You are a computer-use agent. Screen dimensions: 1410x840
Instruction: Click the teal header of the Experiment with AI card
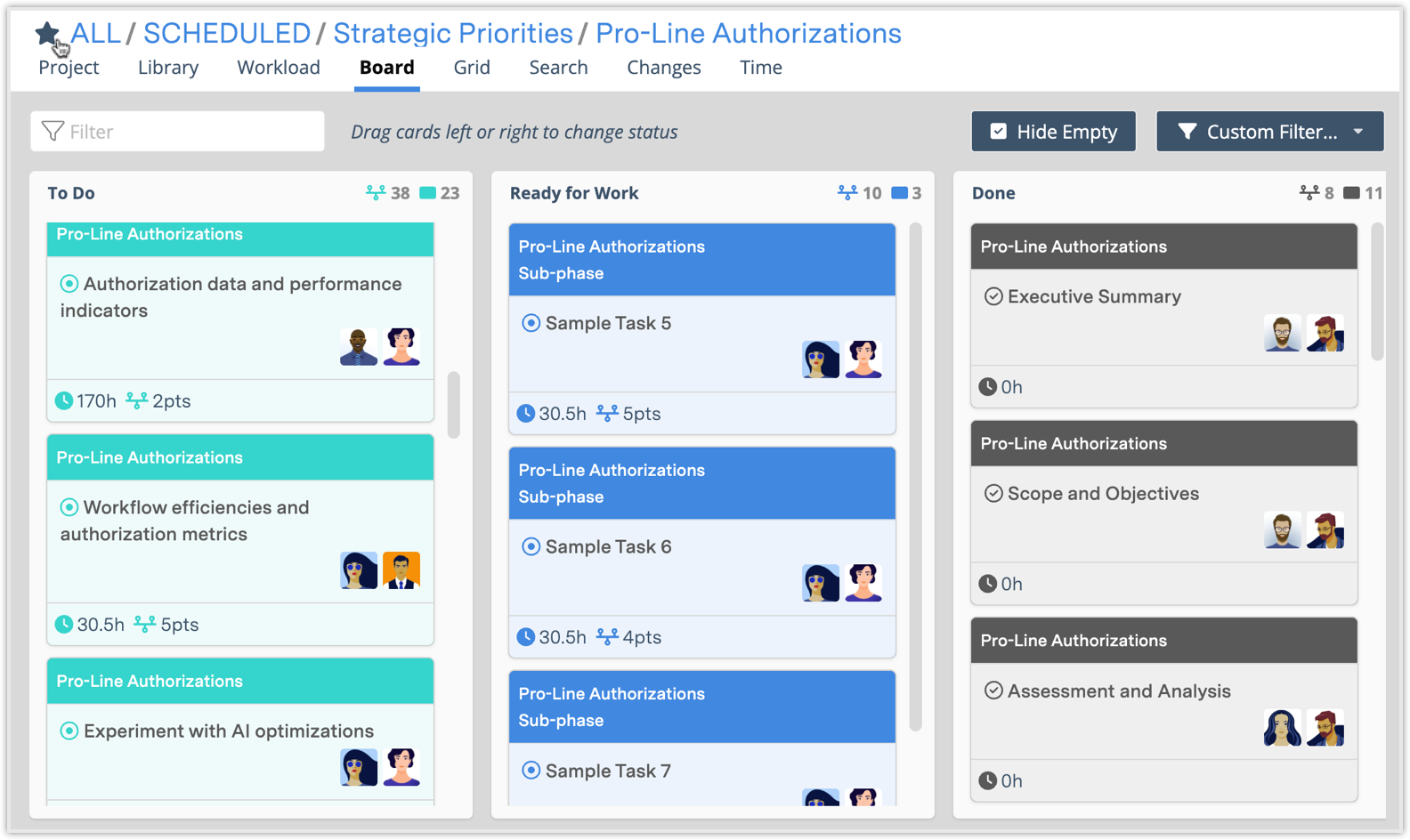point(240,681)
